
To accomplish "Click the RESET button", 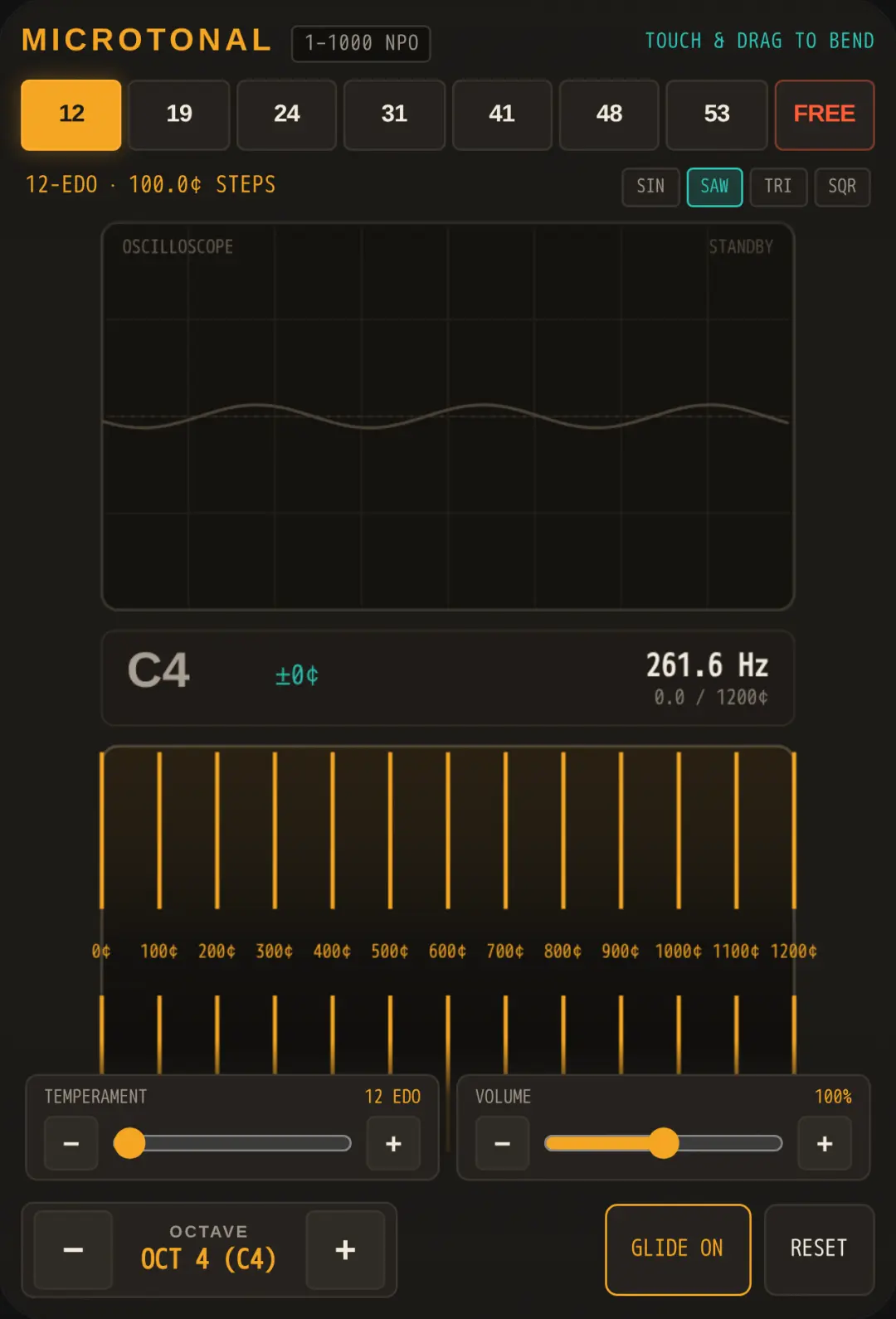I will (x=819, y=1249).
